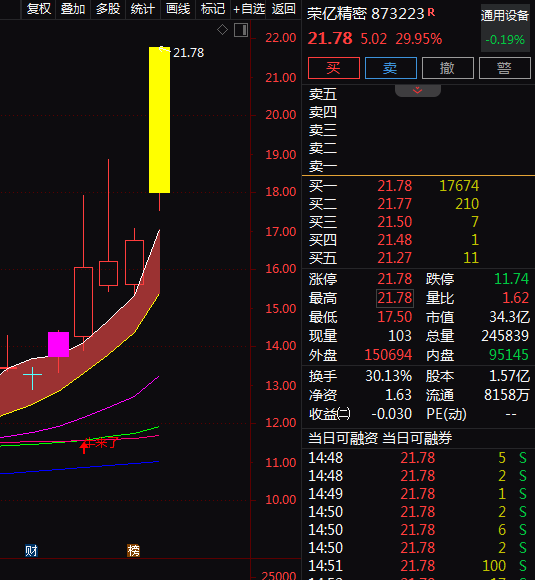Image resolution: width=535 pixels, height=580 pixels.
Task: Select 14:49 trade tick row
Action: [x=418, y=494]
